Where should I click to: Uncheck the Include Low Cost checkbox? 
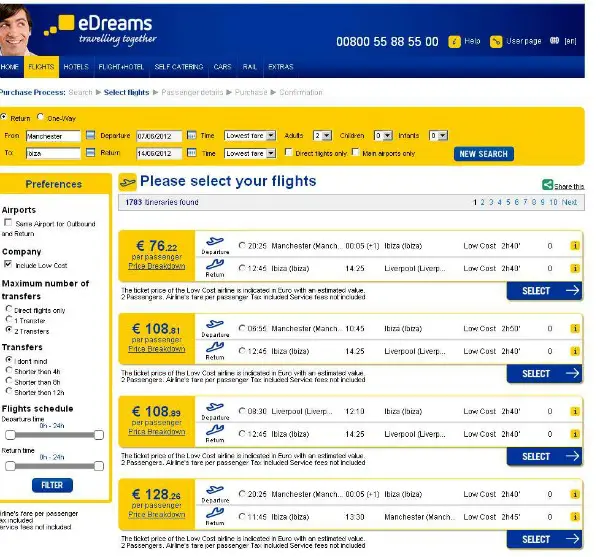8,265
